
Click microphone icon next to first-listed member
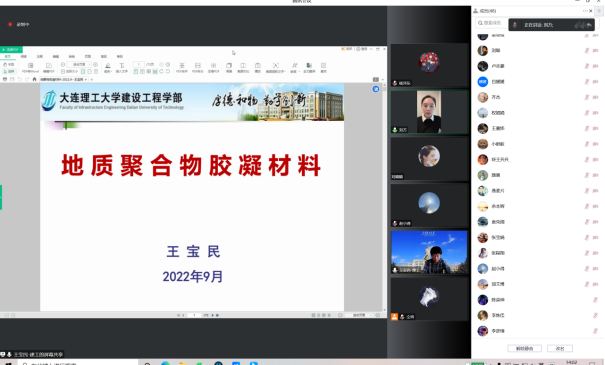(x=587, y=35)
